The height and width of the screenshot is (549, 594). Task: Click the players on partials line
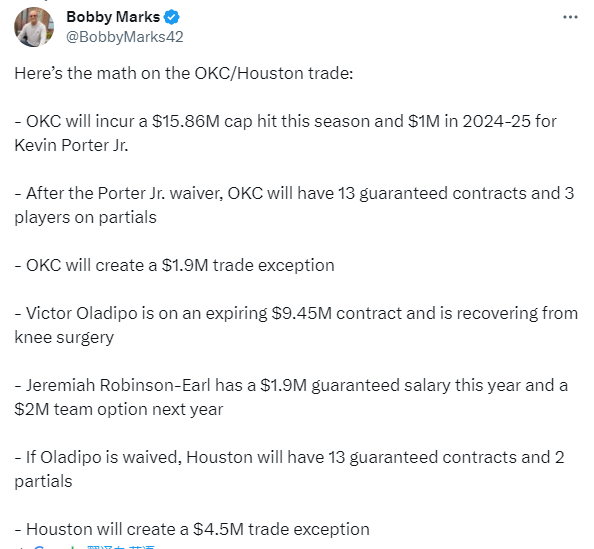(x=85, y=217)
